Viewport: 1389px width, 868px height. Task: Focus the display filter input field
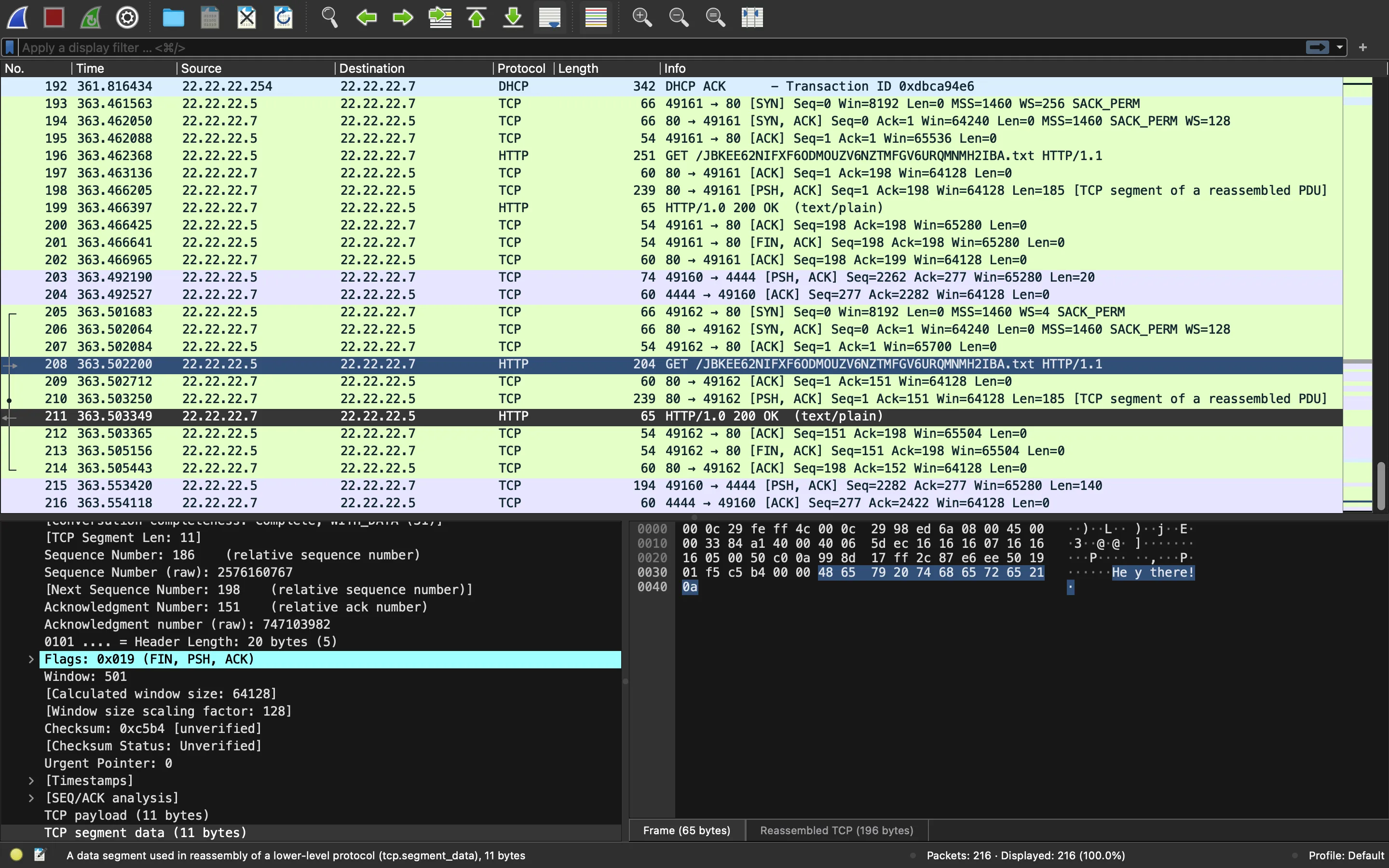(660, 47)
